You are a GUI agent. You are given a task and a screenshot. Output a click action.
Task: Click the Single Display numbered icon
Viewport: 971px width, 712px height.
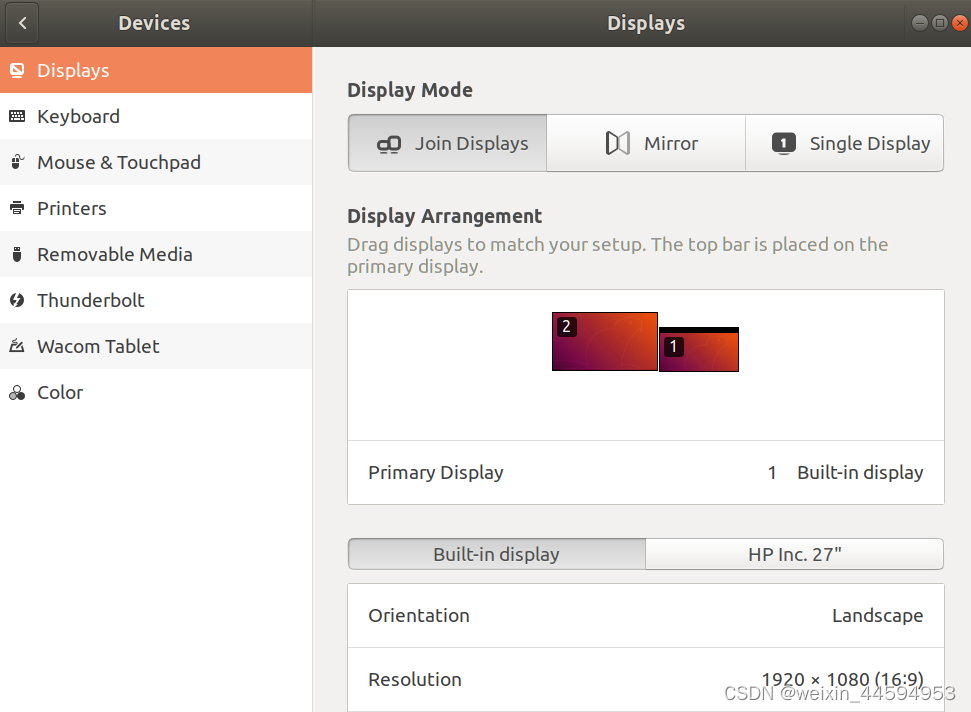pos(783,144)
